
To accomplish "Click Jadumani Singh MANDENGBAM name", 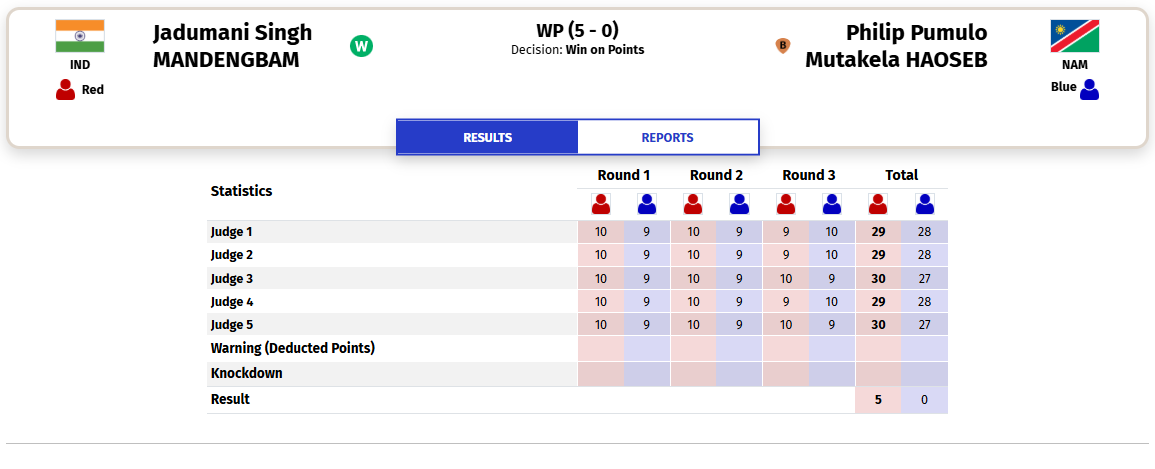I will tap(233, 46).
